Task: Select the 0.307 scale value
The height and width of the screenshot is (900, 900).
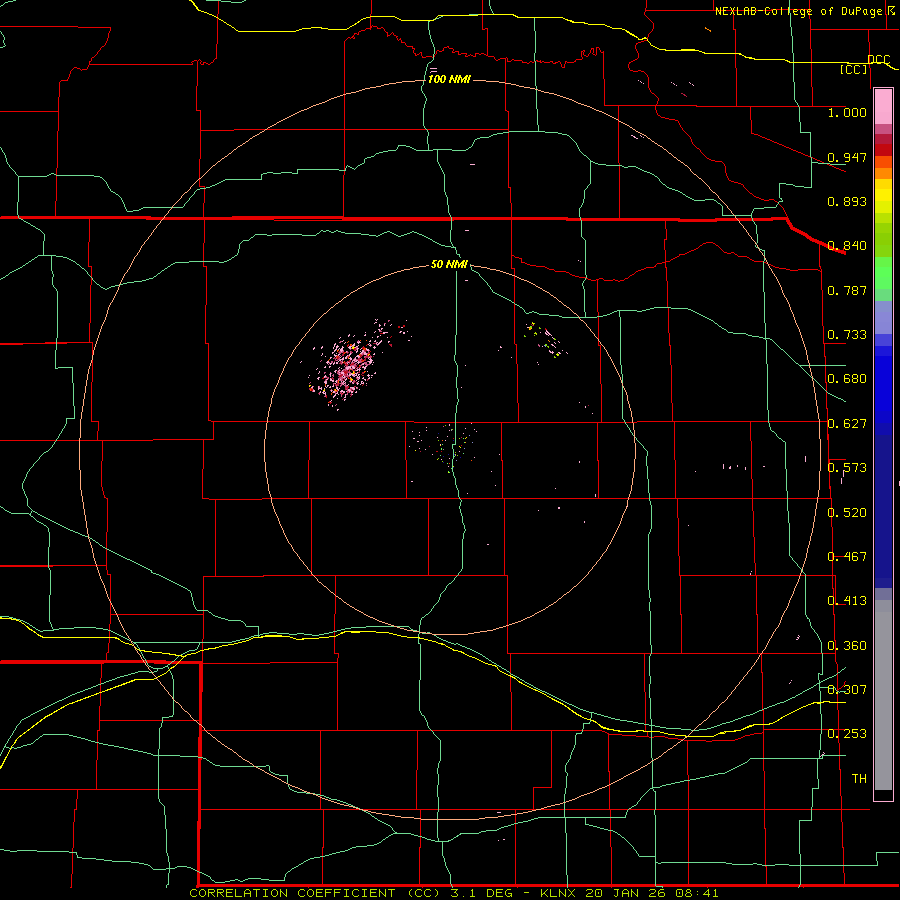Action: 847,690
